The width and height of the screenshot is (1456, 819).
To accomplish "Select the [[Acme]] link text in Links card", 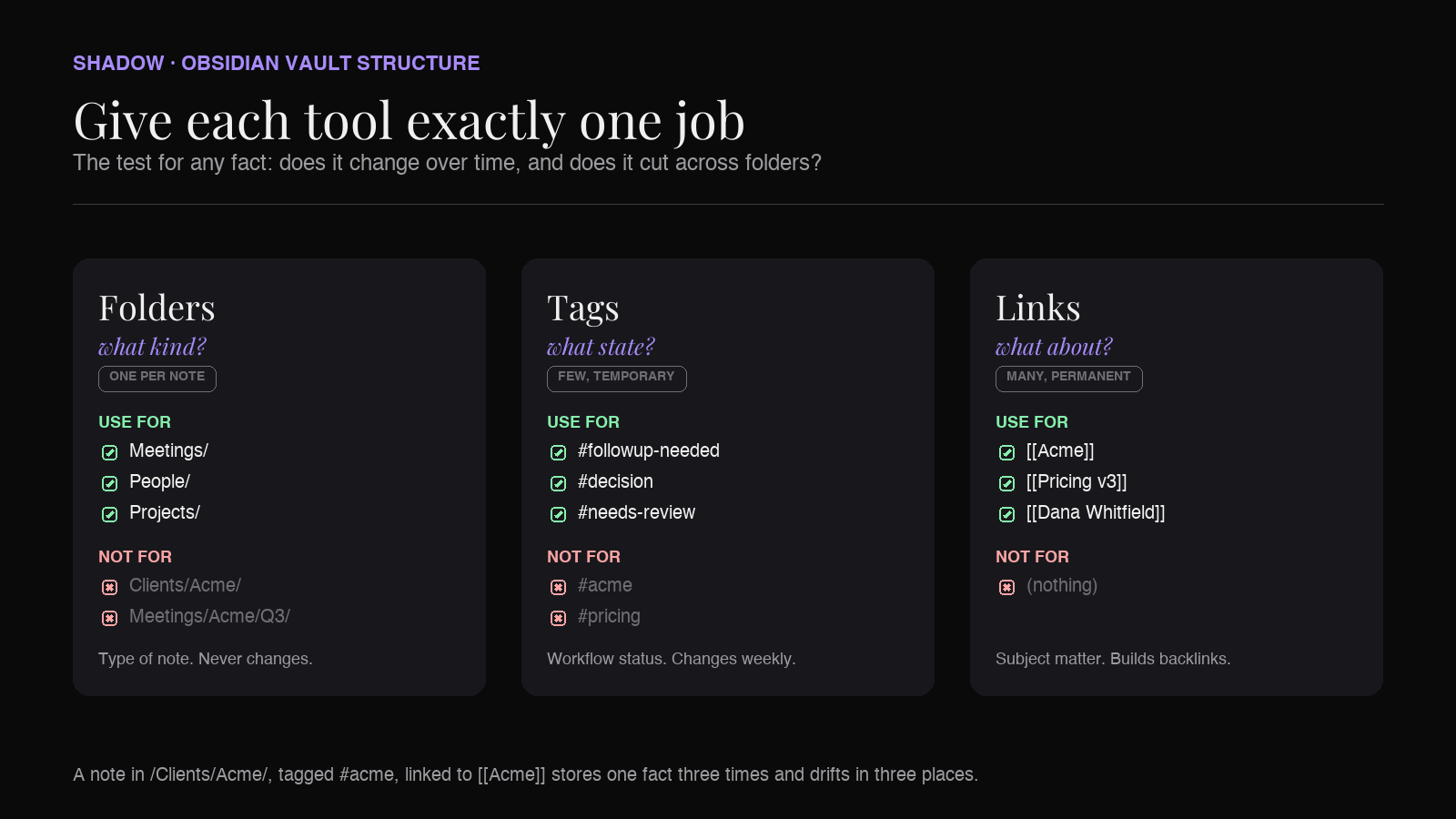I will [1061, 450].
